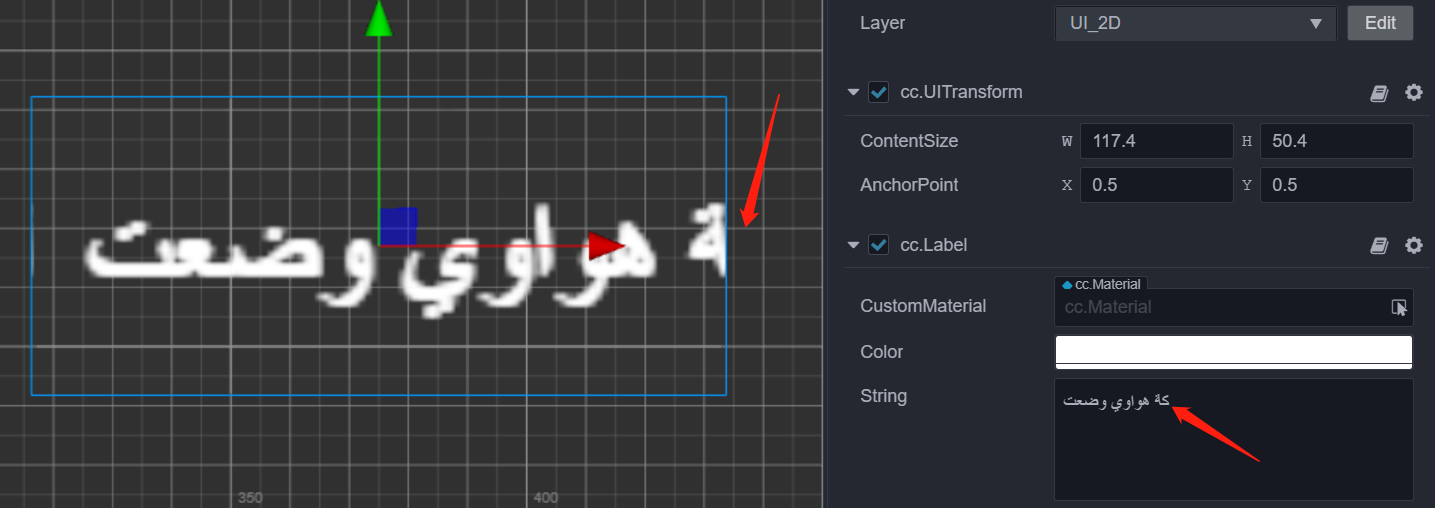The image size is (1435, 508).
Task: Disable the cc.Label component checkbox
Action: point(879,245)
